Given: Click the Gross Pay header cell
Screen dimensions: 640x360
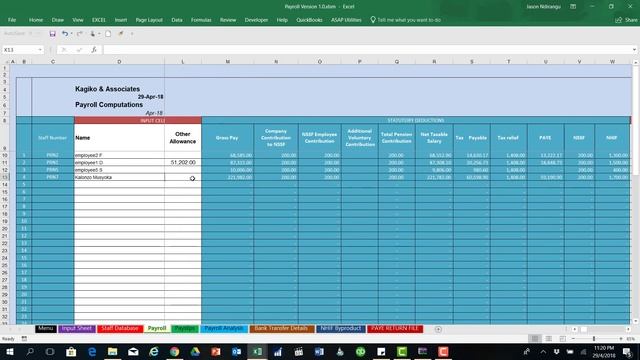Looking at the screenshot, I should click(x=227, y=138).
